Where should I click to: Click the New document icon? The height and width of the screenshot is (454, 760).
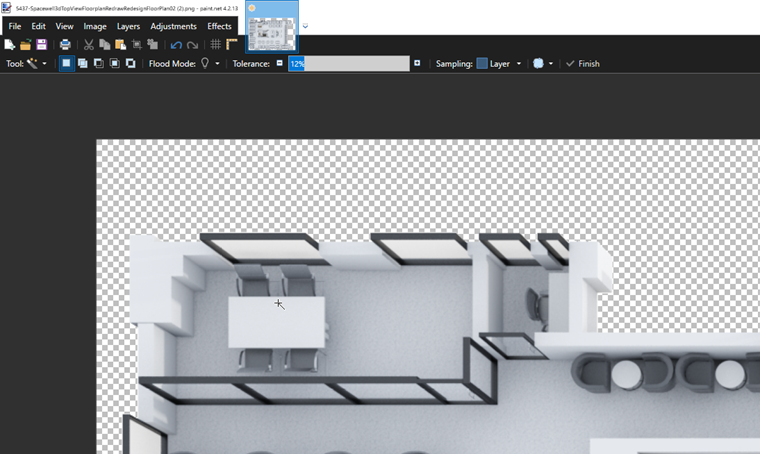[9, 45]
